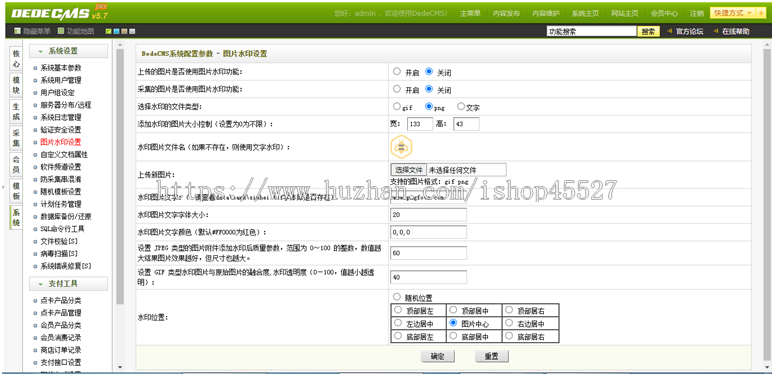The width and height of the screenshot is (774, 376).
Task: Click the 隐藏菜单 hide-menu icon
Action: pyautogui.click(x=18, y=31)
